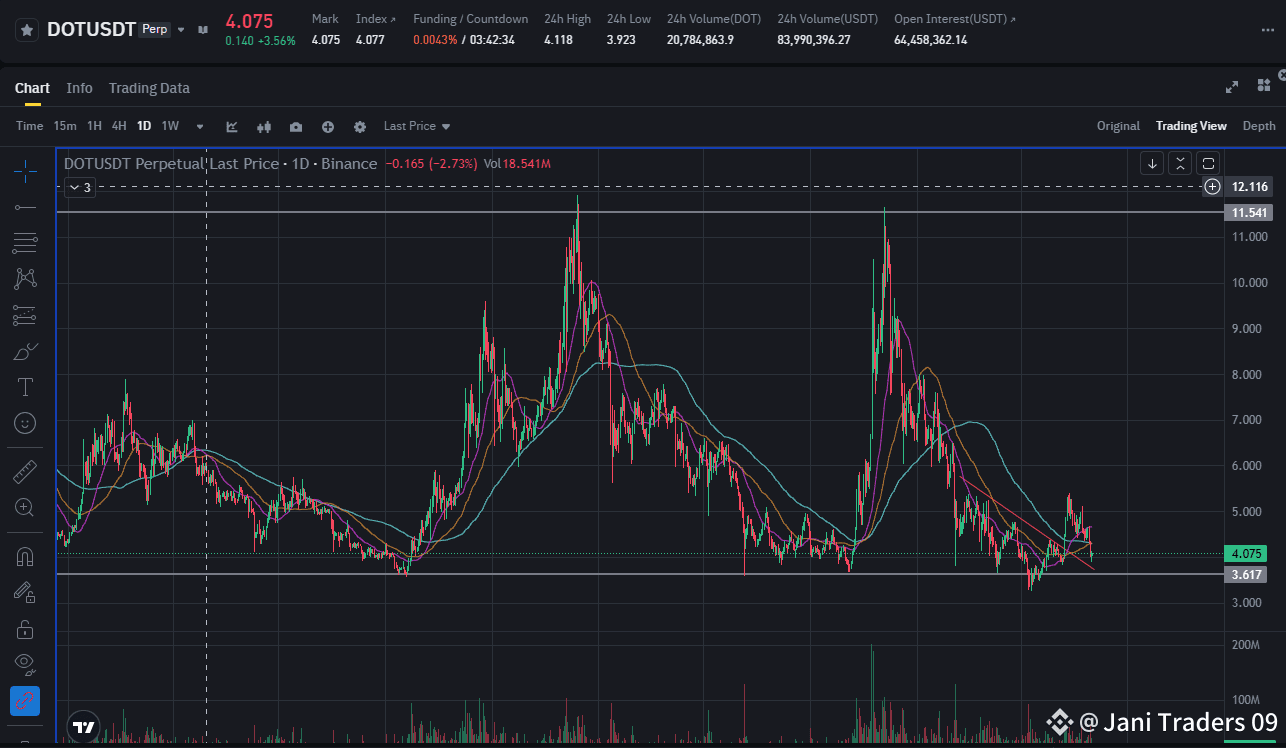Select the 1W chart interval
Screen dimensions: 1286x748
click(x=170, y=126)
